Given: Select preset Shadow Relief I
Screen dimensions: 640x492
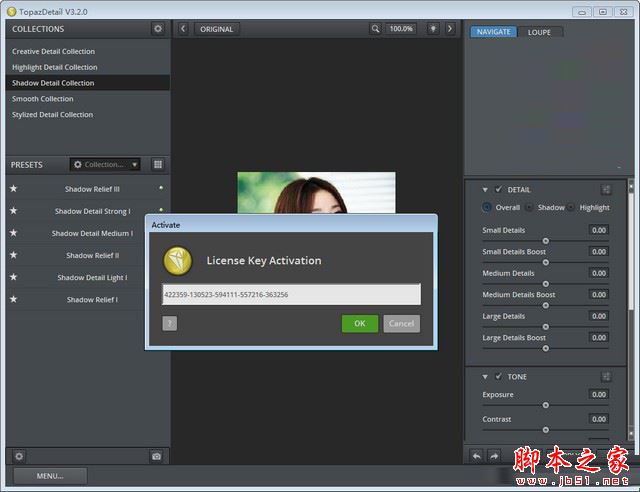Looking at the screenshot, I should (x=92, y=300).
